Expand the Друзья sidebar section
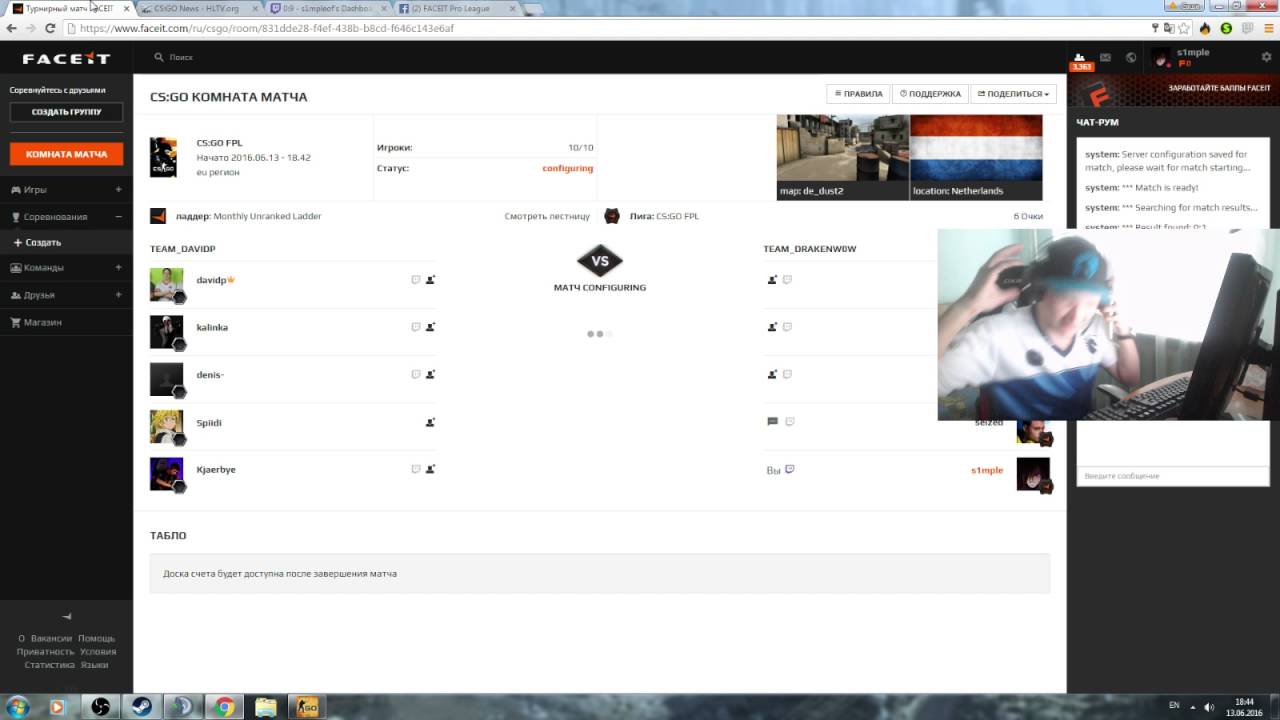Image resolution: width=1280 pixels, height=720 pixels. (x=118, y=295)
